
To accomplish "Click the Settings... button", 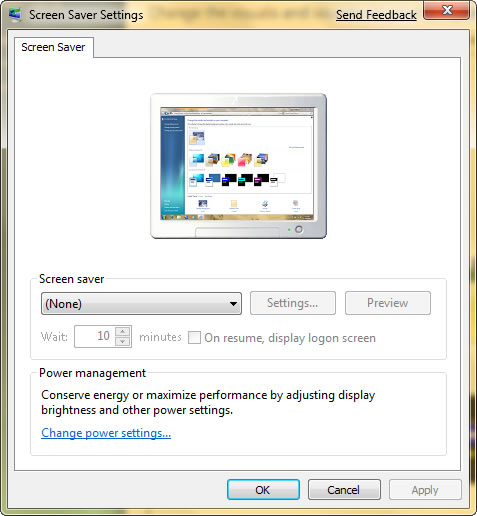I will coord(293,303).
